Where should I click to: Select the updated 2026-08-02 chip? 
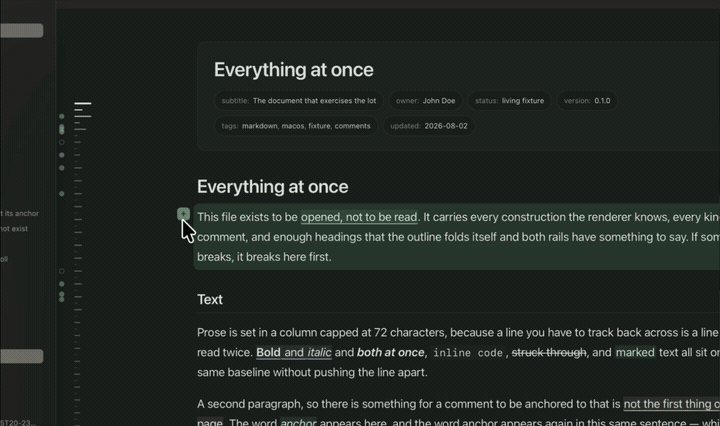428,126
